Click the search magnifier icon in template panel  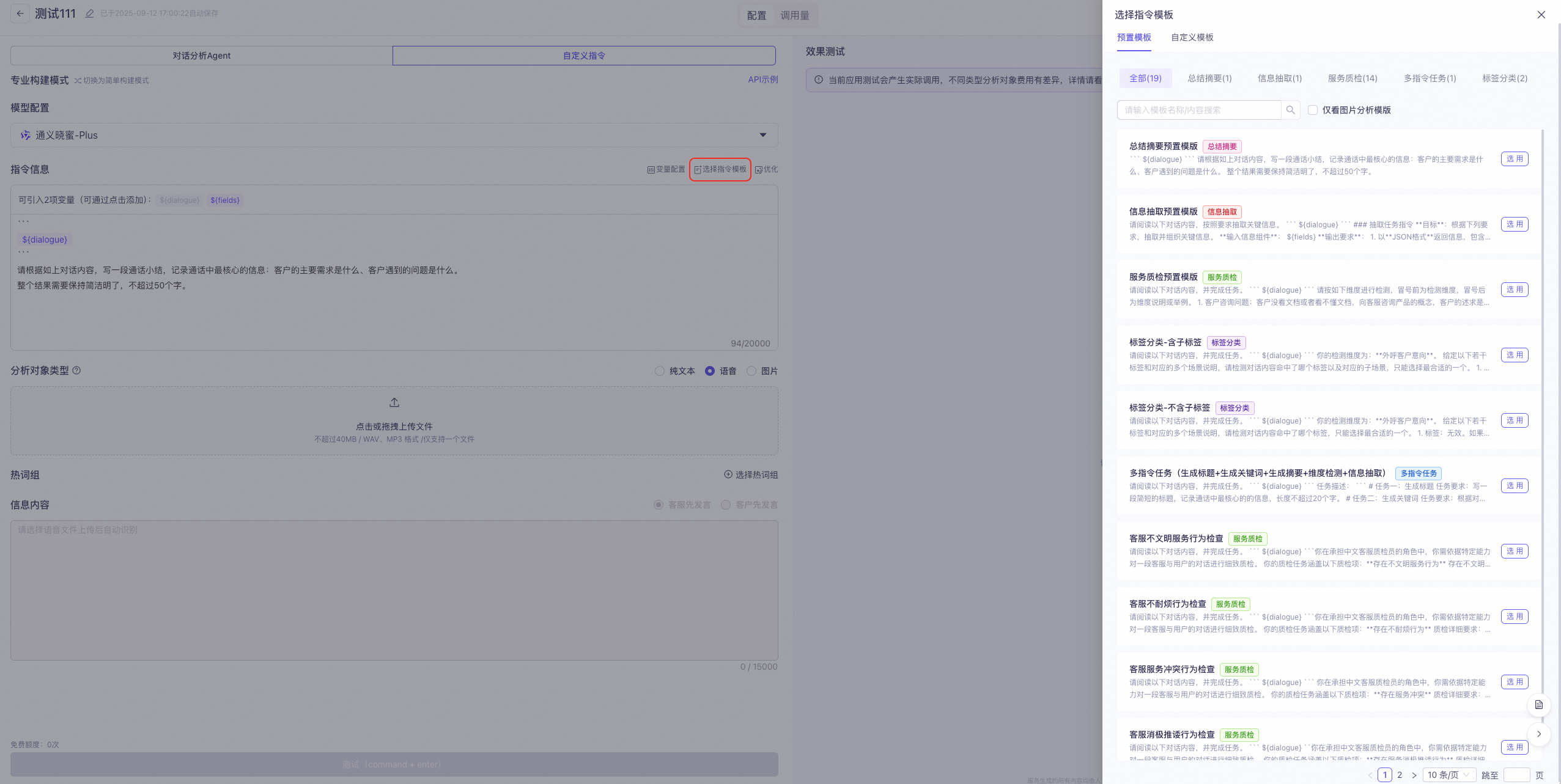tap(1290, 110)
